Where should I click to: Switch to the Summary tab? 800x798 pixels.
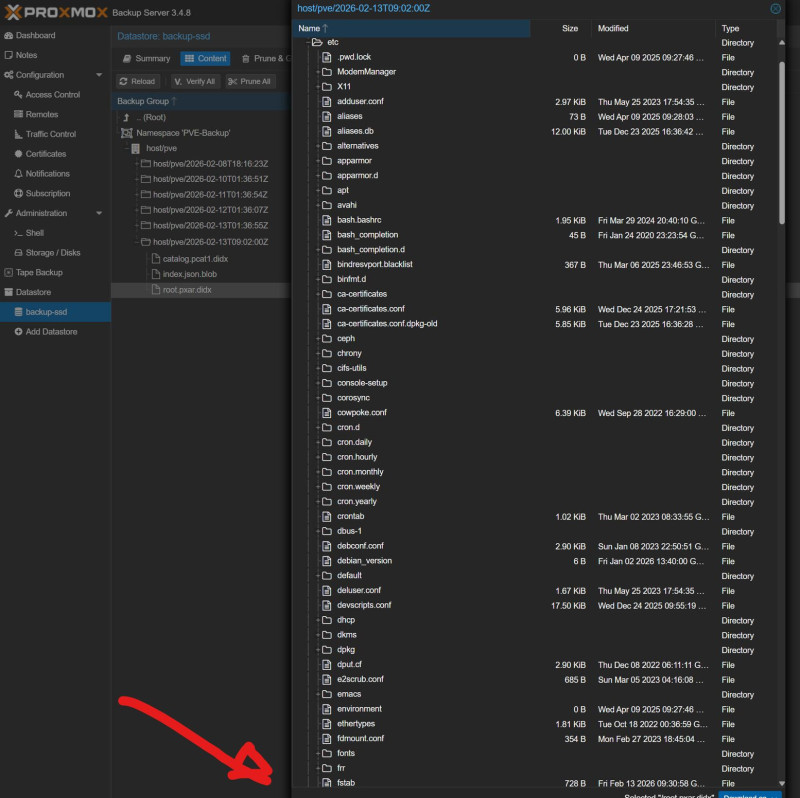click(x=146, y=59)
